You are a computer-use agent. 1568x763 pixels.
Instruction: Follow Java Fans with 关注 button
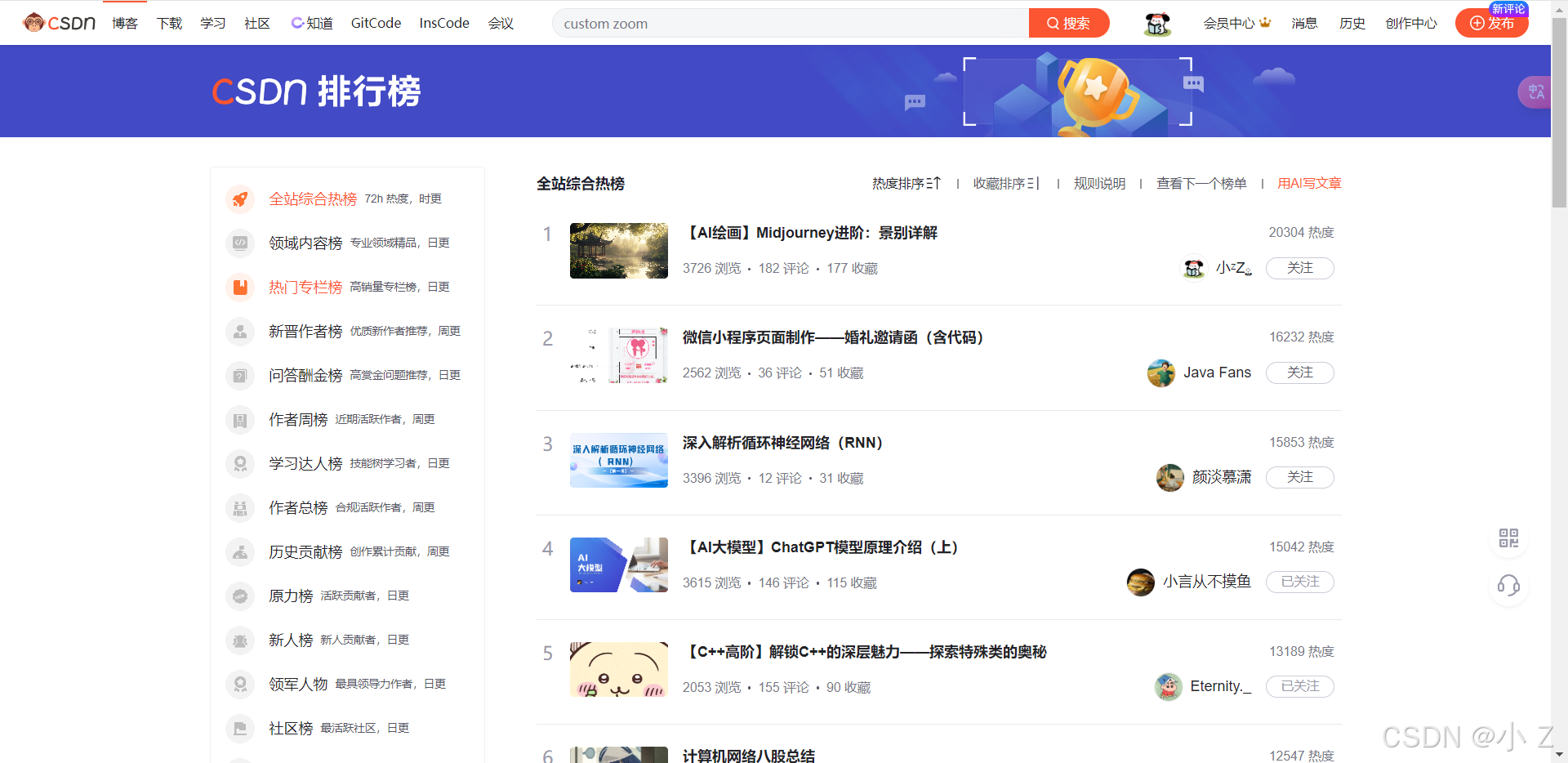click(1299, 373)
